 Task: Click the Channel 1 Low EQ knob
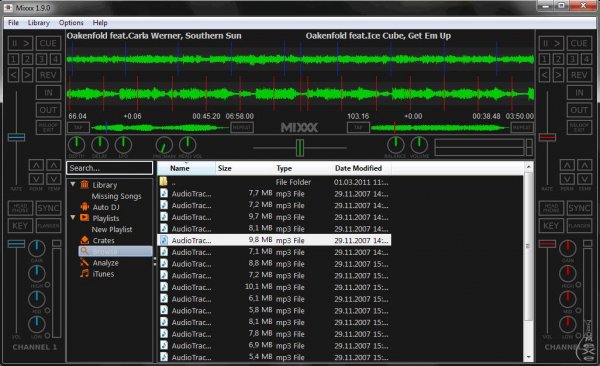[x=37, y=325]
